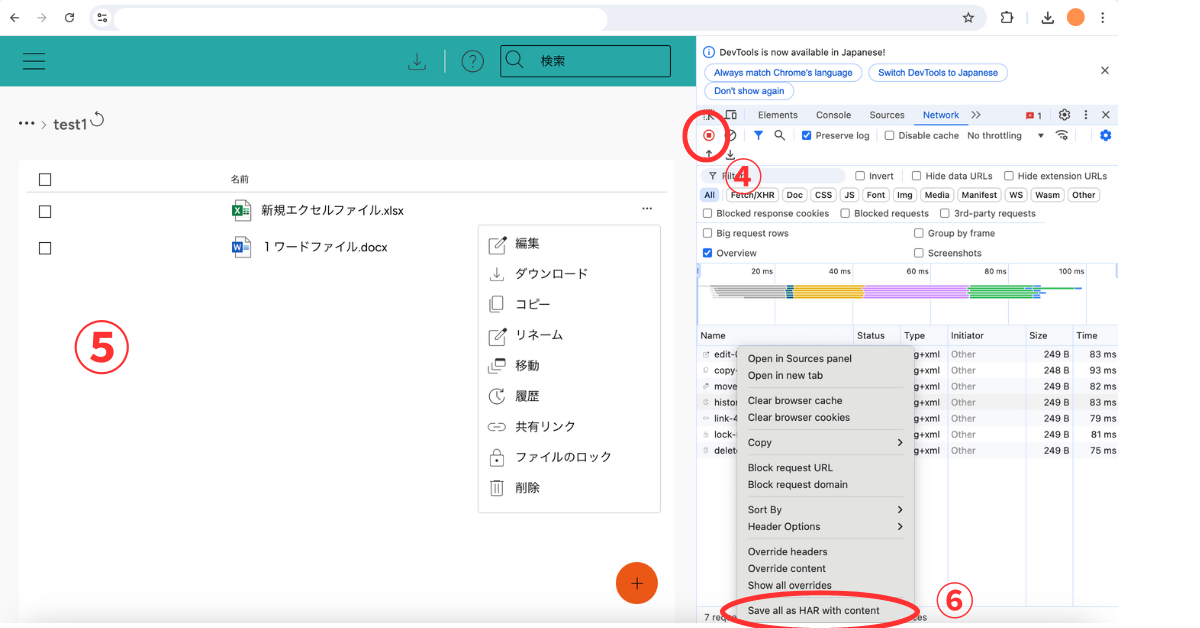Open the Sources tab
This screenshot has width=1200, height=628.
click(886, 115)
